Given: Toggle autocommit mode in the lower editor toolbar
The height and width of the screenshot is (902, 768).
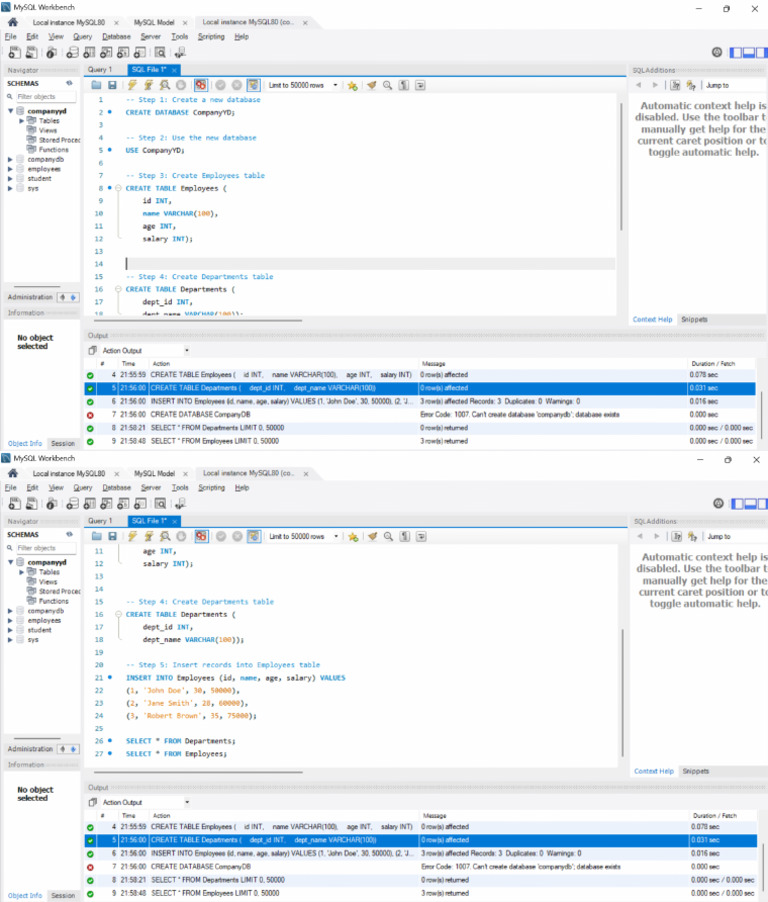Looking at the screenshot, I should 254,536.
